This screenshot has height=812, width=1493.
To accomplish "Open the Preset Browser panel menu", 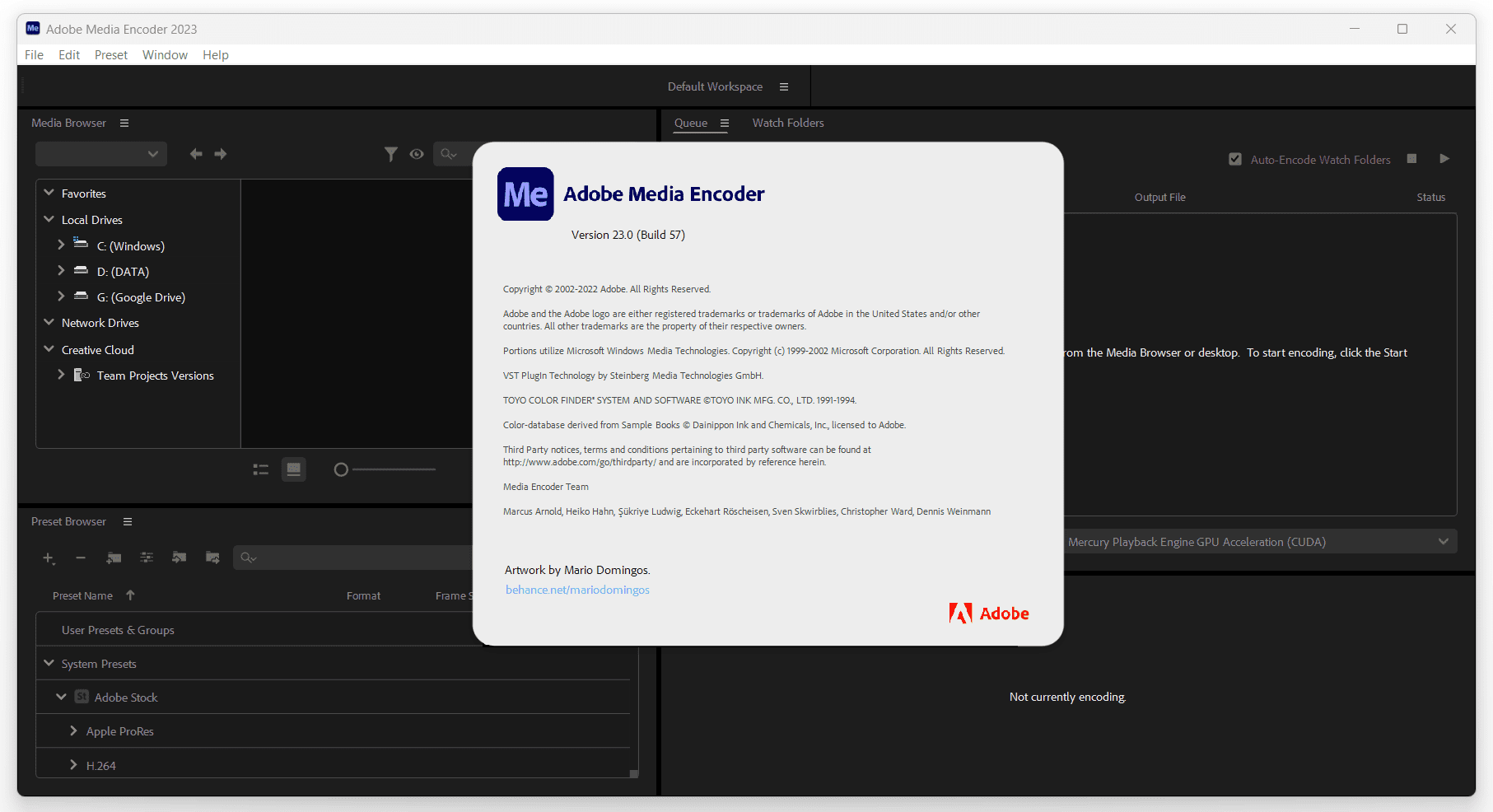I will click(x=128, y=521).
